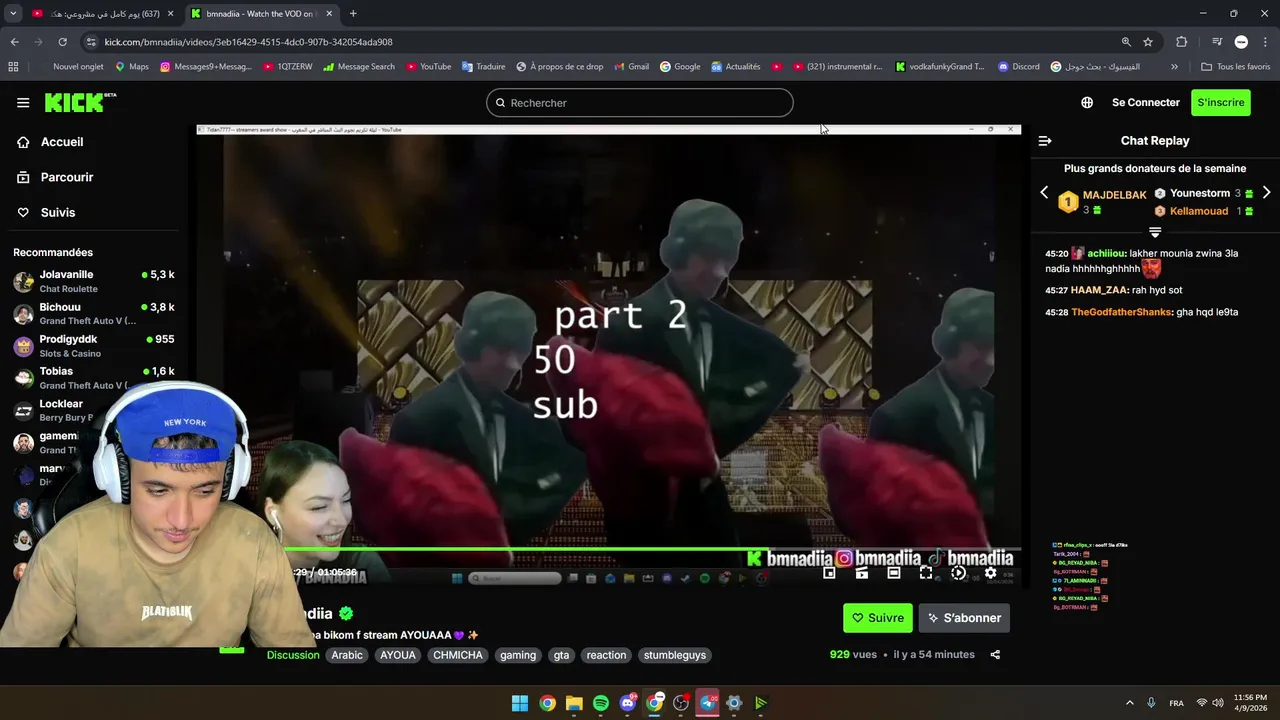The image size is (1280, 720).
Task: Focus the Rechercher search field
Action: pos(640,102)
